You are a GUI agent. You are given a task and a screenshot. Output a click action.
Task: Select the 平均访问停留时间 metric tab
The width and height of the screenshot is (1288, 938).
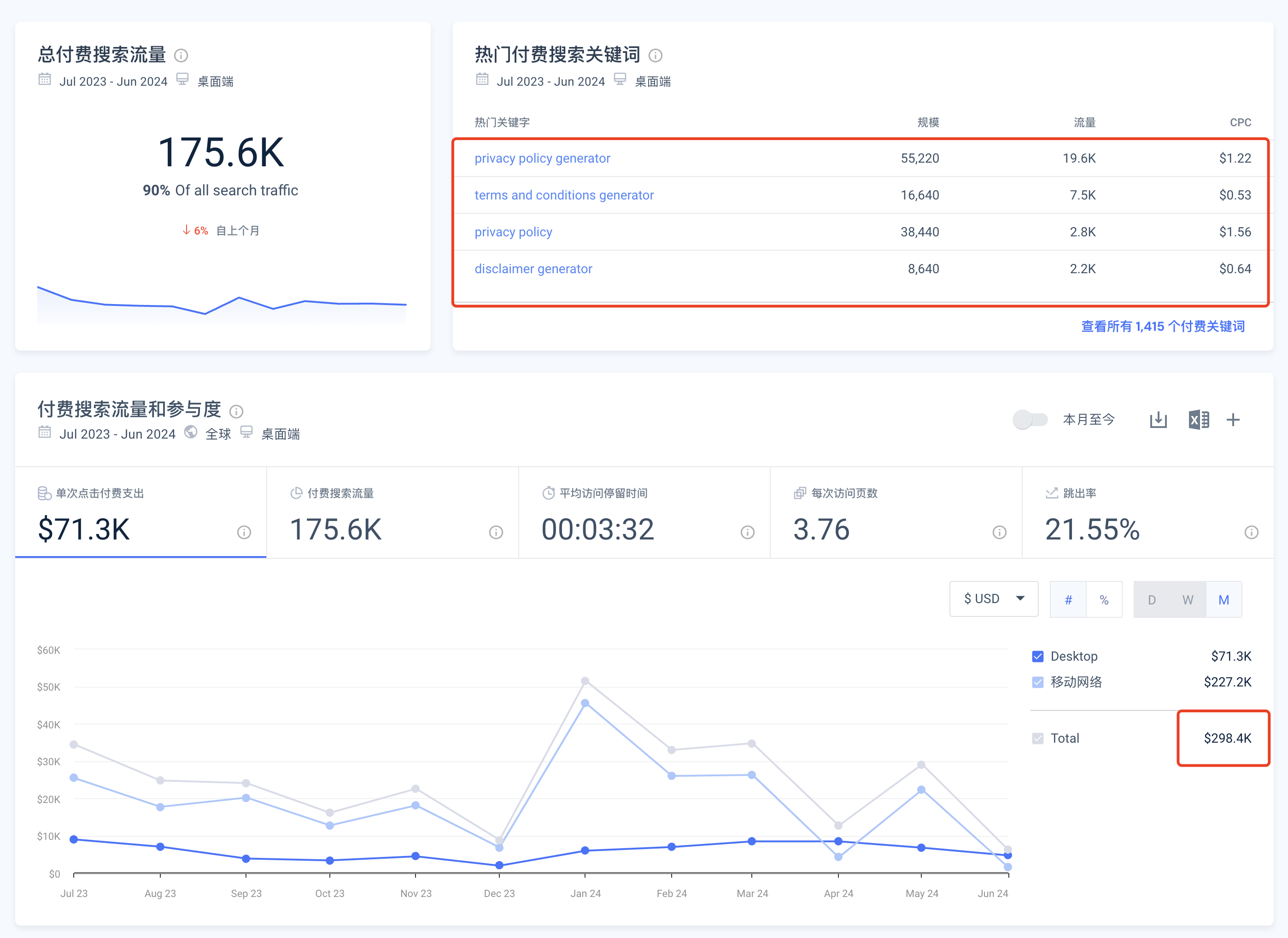(x=644, y=513)
